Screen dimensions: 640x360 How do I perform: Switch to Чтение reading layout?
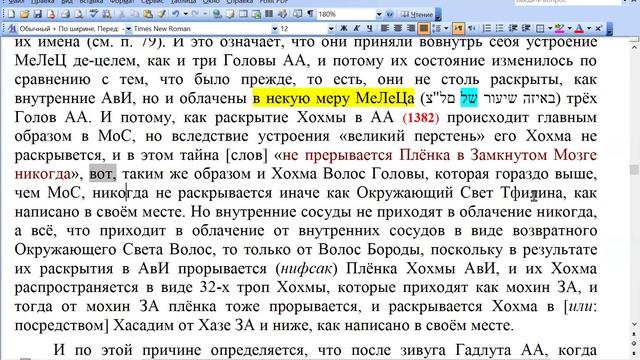coord(417,14)
